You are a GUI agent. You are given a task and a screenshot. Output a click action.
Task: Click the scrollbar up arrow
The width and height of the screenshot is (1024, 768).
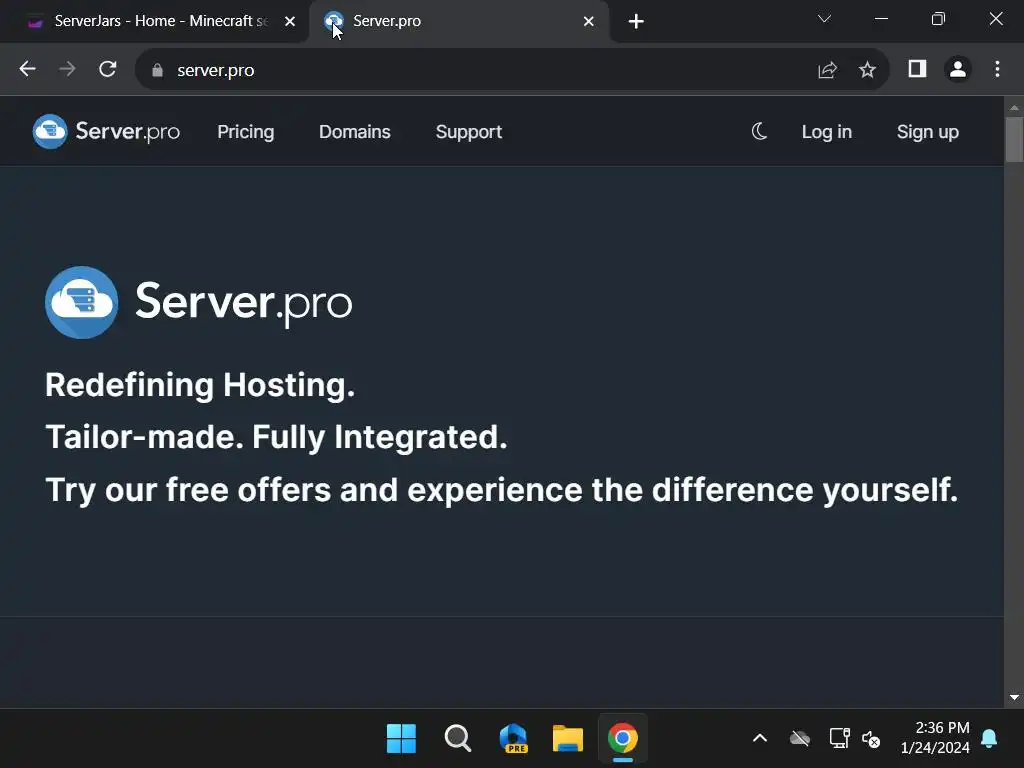coord(1014,107)
